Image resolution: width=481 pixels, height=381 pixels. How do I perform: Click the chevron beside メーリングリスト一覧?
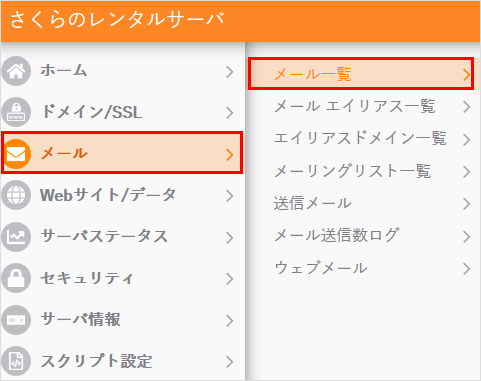point(467,172)
